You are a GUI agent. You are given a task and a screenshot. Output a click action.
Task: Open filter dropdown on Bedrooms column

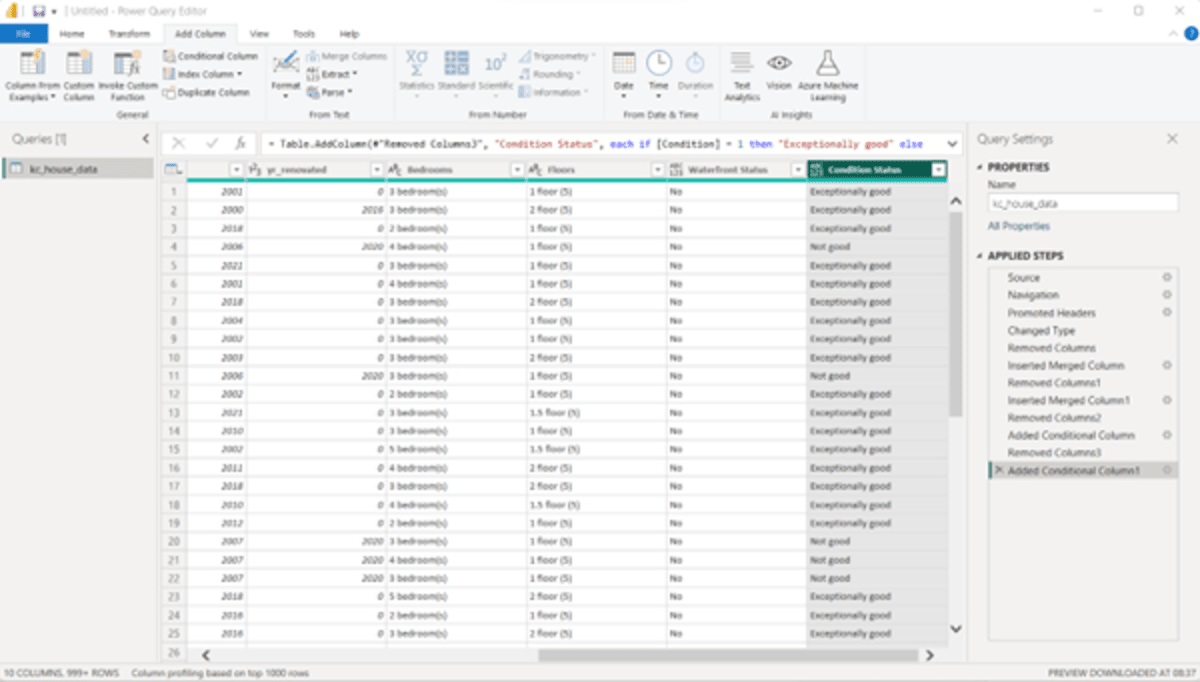pyautogui.click(x=518, y=170)
